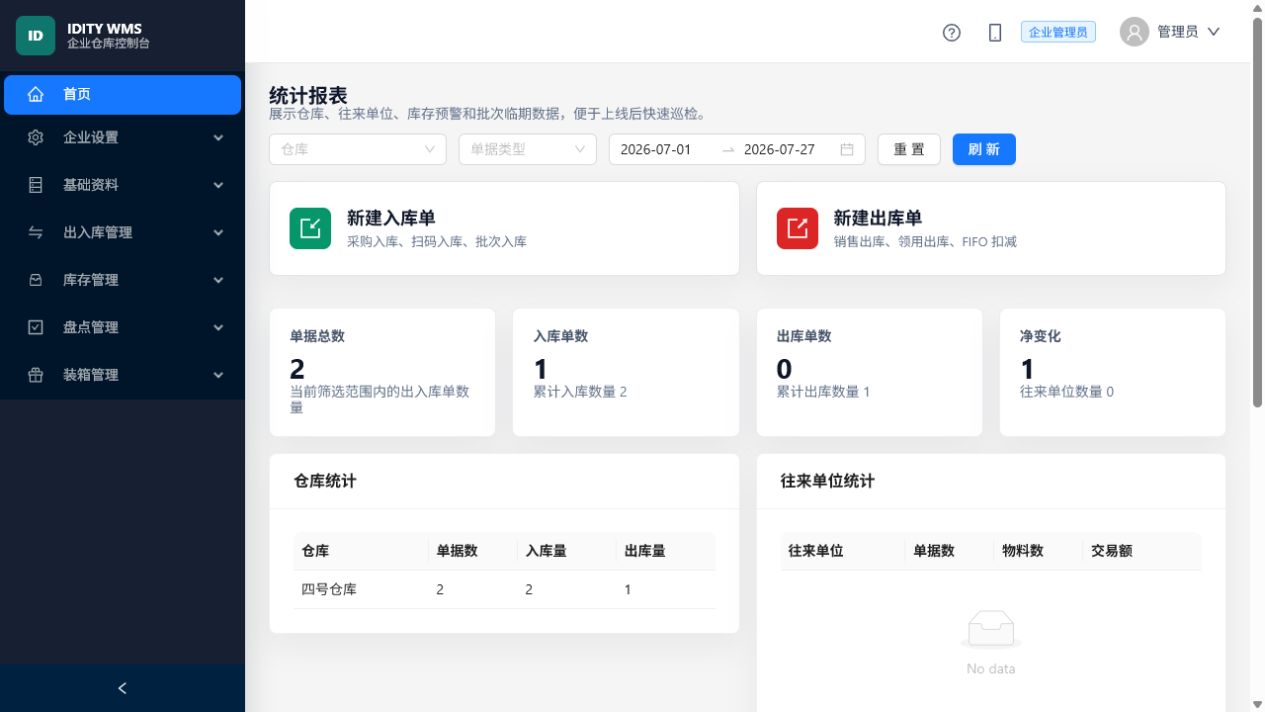Click the 入库单数 statistic card
The height and width of the screenshot is (712, 1265).
point(626,372)
